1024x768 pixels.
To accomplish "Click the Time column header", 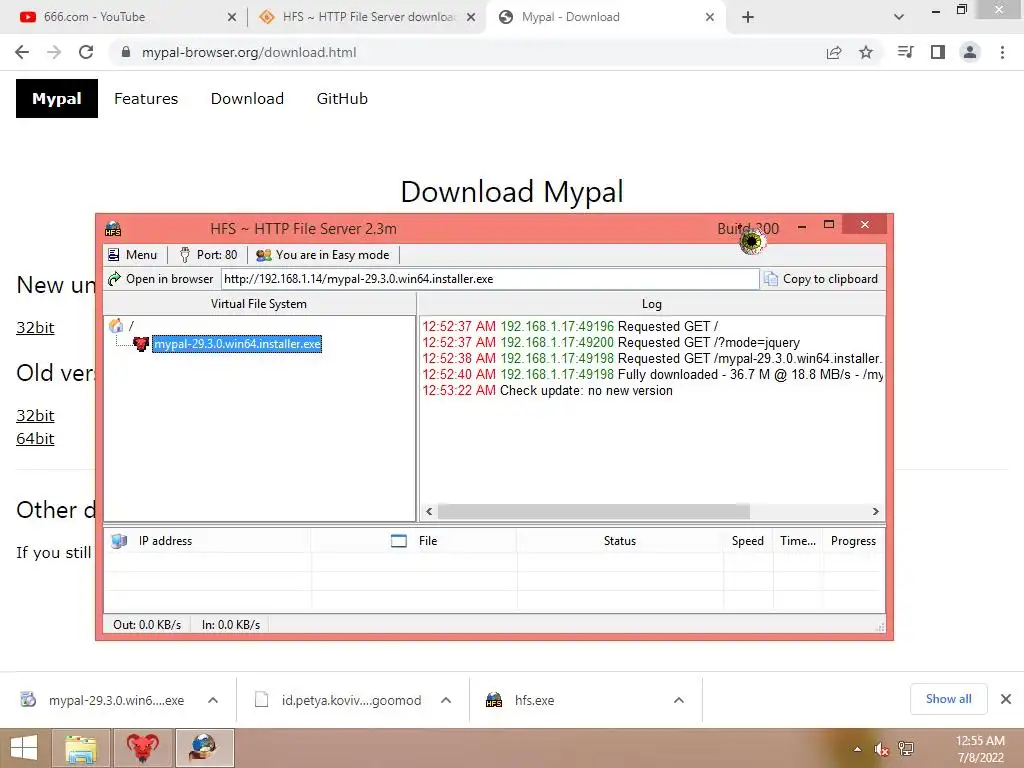I will click(798, 541).
